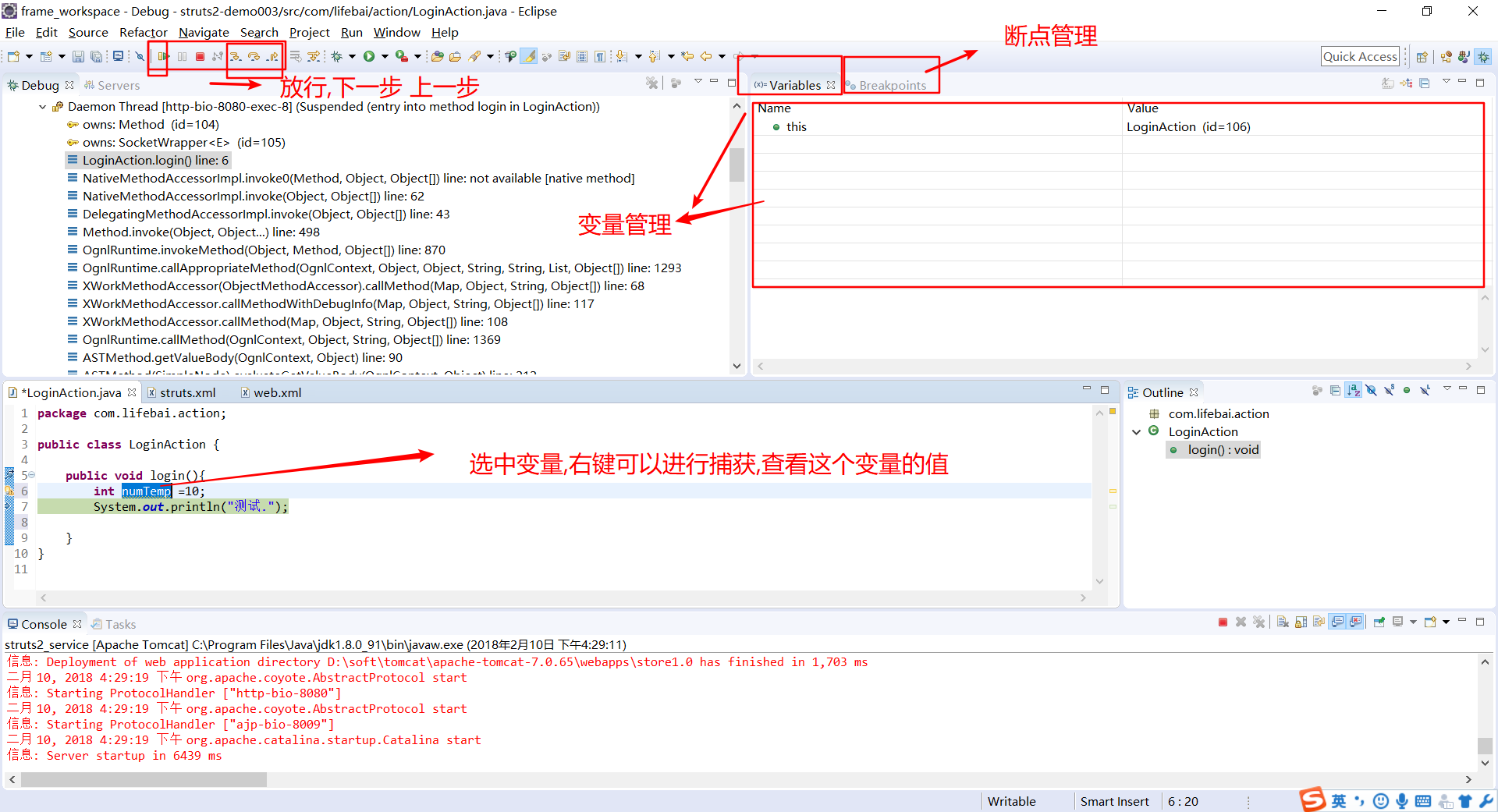
Task: Run the application with green play icon
Action: (369, 56)
